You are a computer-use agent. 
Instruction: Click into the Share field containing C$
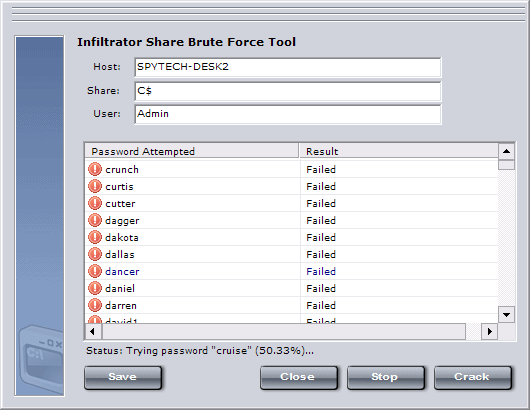288,91
